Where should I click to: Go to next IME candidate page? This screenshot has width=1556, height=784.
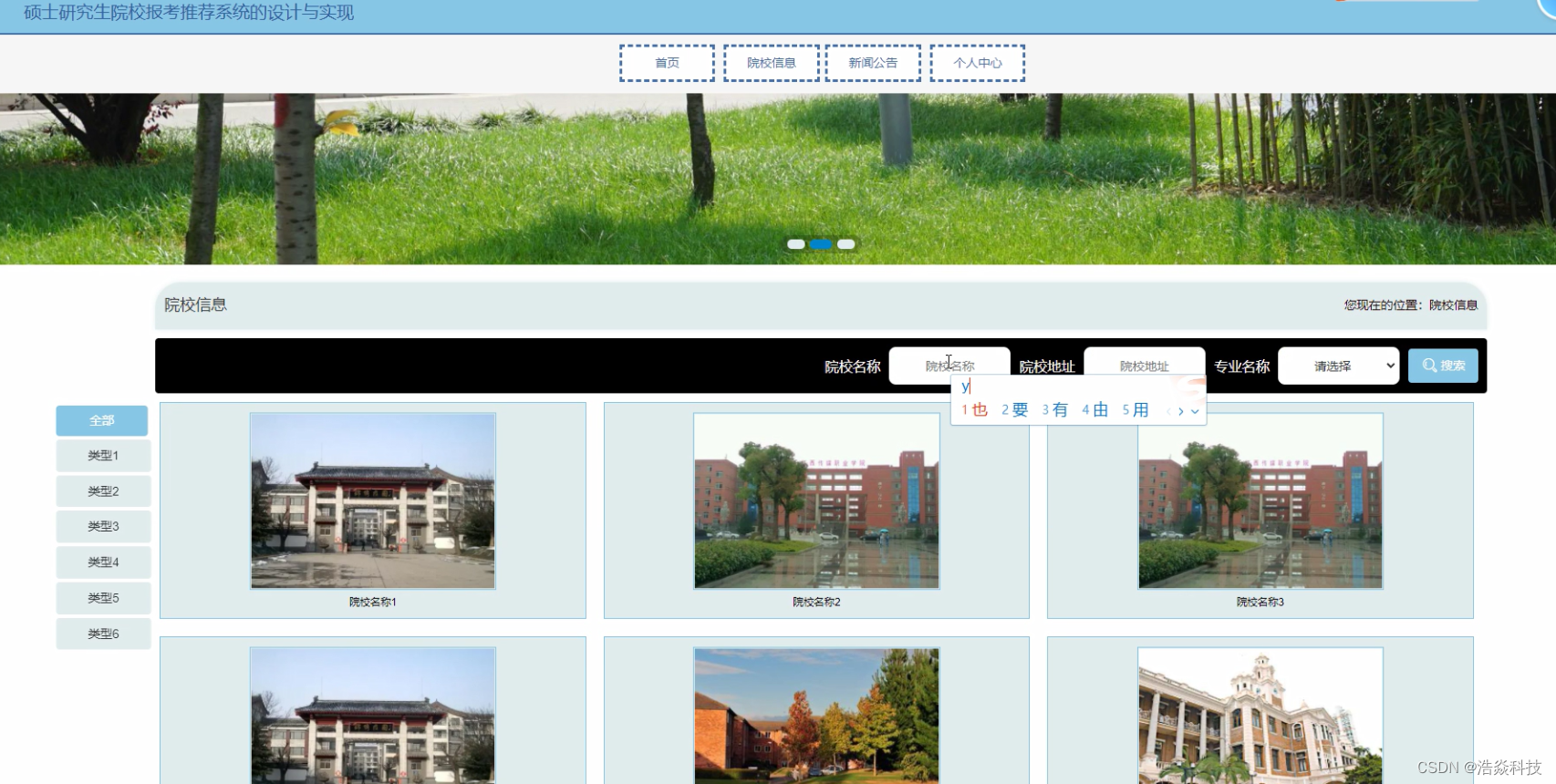click(1181, 412)
